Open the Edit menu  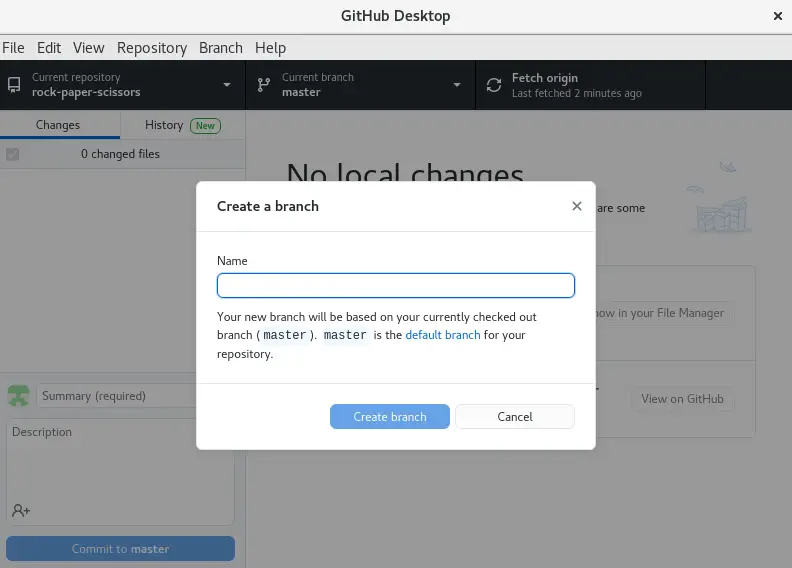tap(49, 48)
